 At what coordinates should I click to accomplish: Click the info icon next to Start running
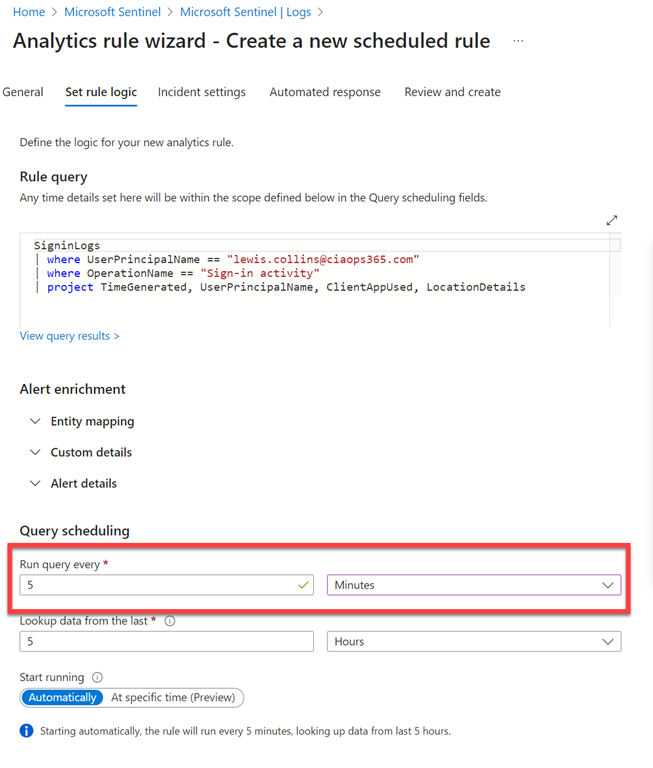pos(97,677)
